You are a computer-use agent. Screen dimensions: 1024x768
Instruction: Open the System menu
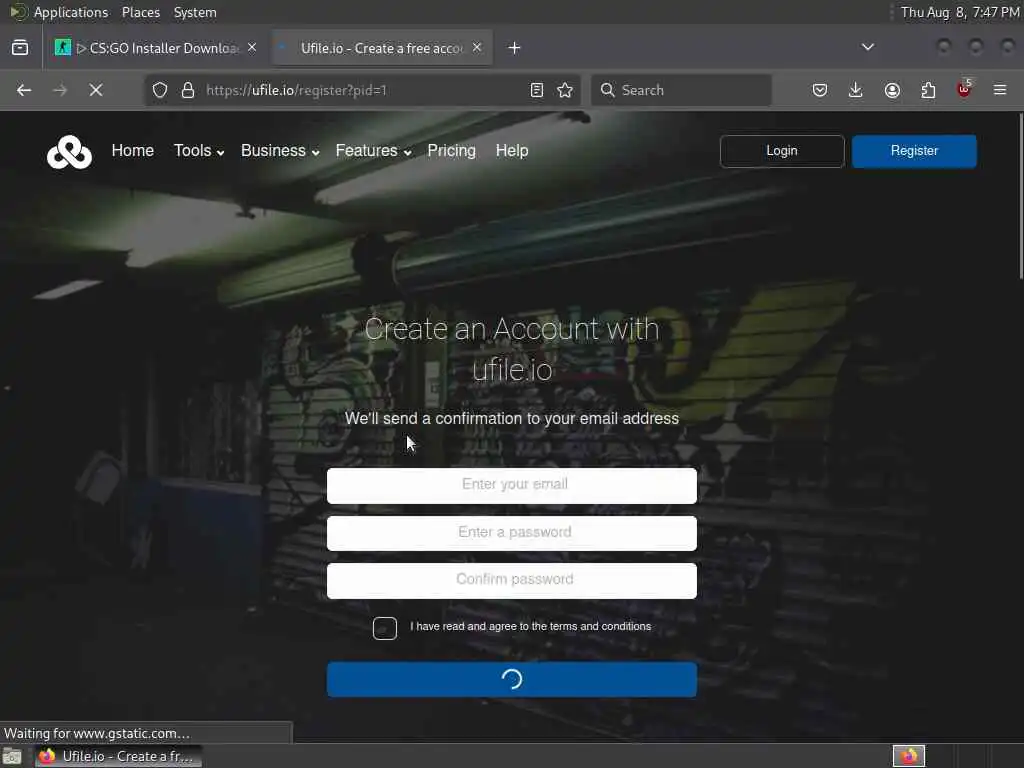pyautogui.click(x=195, y=12)
